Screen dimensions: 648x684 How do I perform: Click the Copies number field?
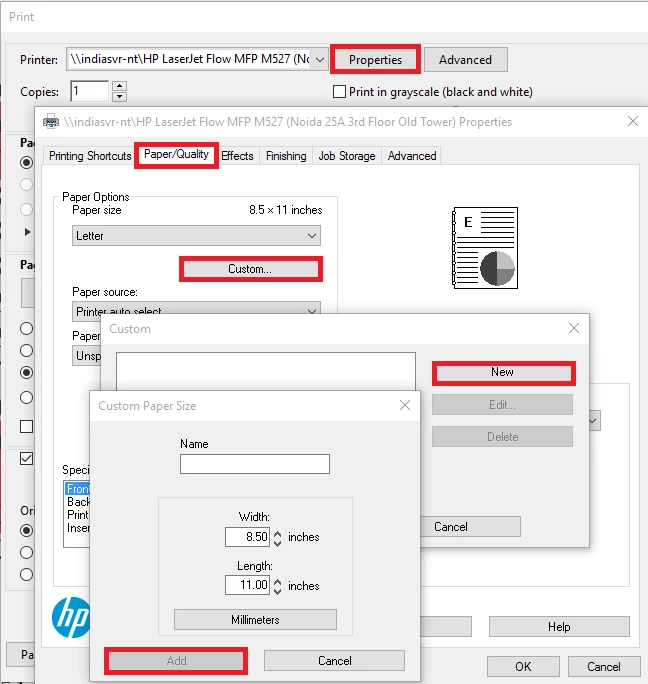click(89, 91)
